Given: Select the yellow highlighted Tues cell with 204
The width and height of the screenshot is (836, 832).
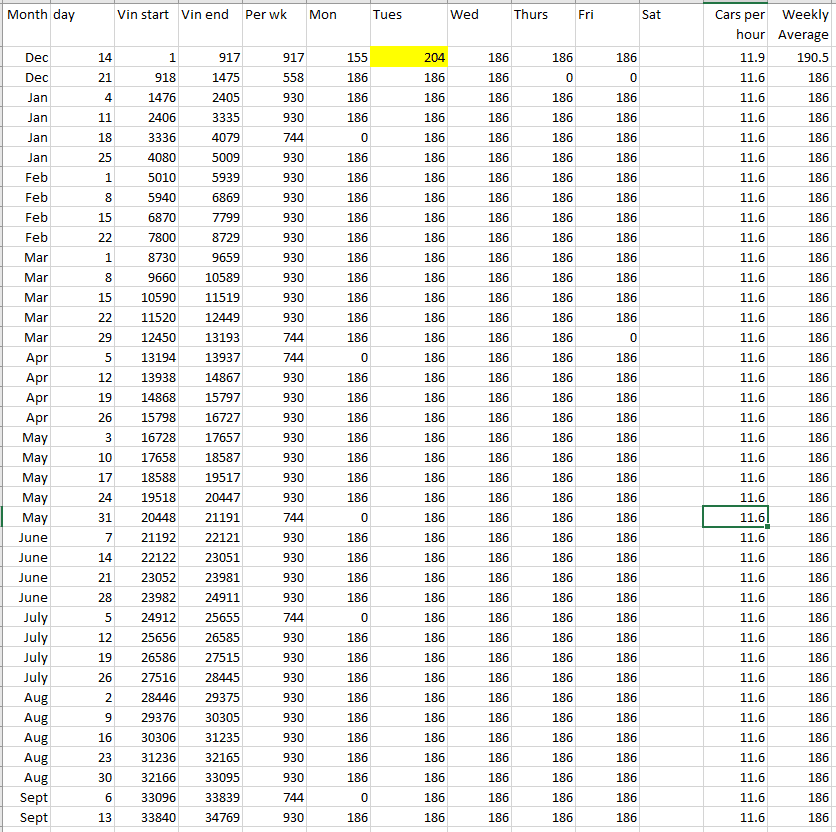Looking at the screenshot, I should pyautogui.click(x=408, y=57).
